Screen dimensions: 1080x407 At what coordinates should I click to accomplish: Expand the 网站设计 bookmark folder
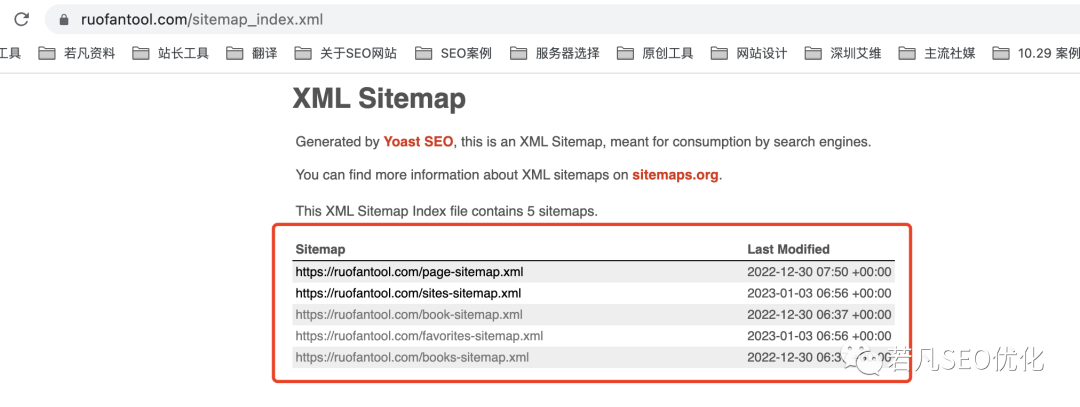[749, 54]
